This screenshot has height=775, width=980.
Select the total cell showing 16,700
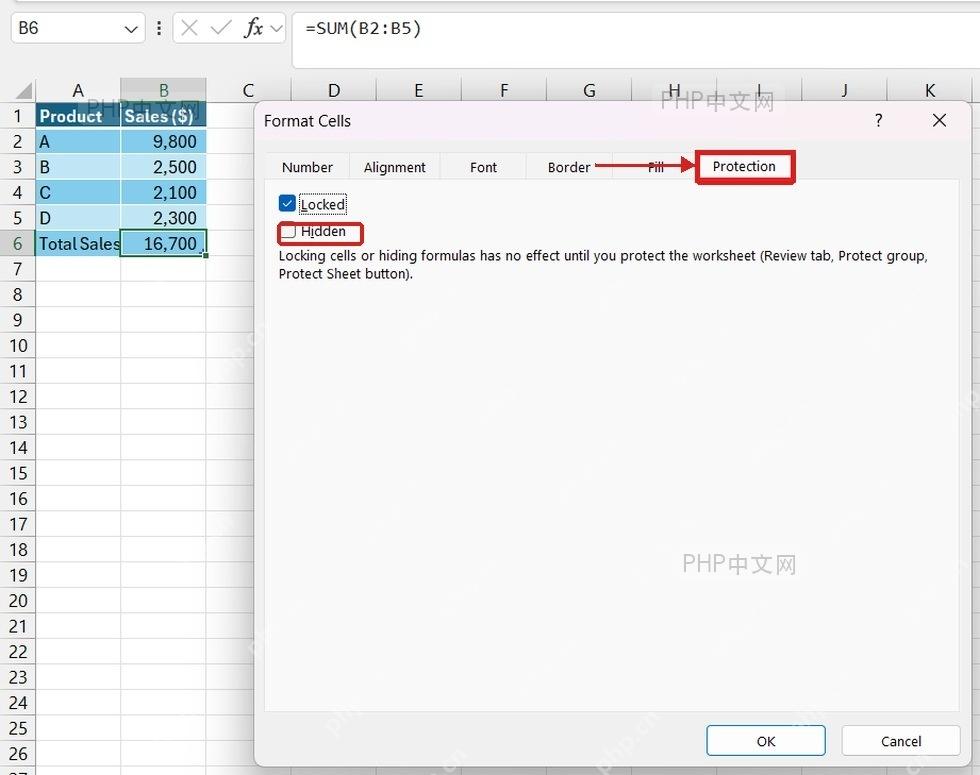tap(163, 243)
